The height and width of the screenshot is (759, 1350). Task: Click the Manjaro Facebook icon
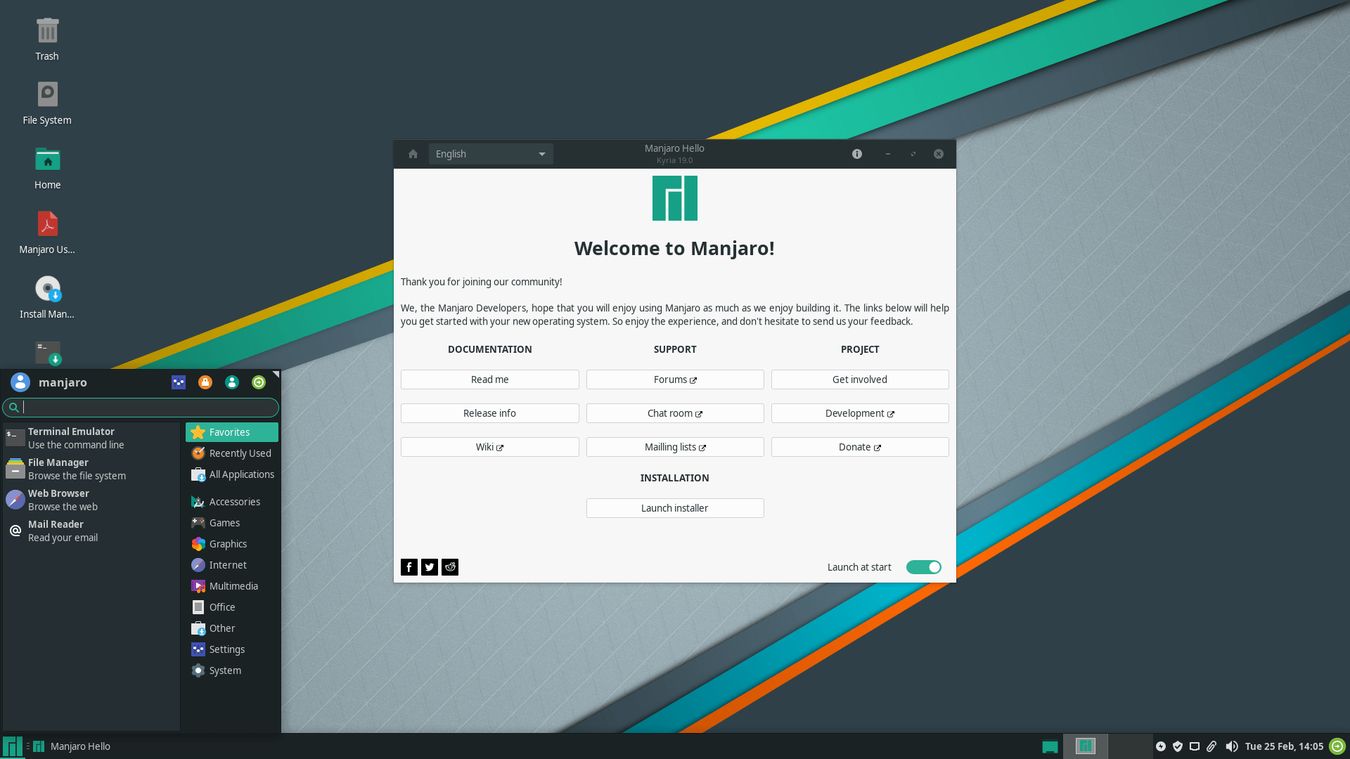[x=409, y=567]
